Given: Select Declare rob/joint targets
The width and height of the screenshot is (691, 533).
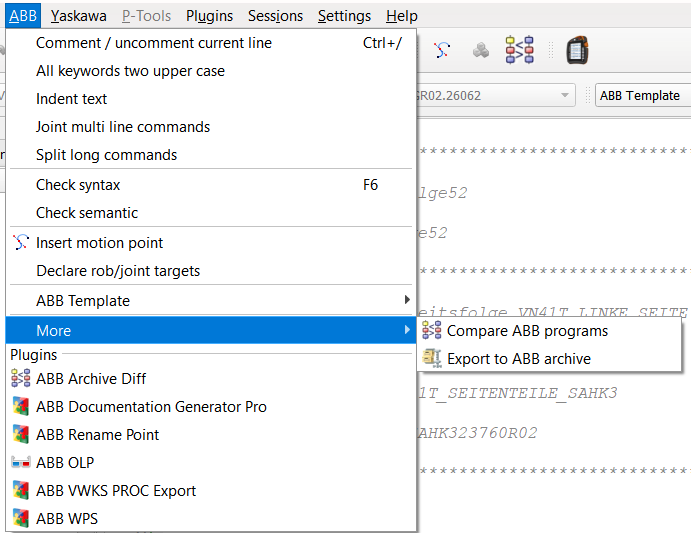Looking at the screenshot, I should (x=211, y=271).
